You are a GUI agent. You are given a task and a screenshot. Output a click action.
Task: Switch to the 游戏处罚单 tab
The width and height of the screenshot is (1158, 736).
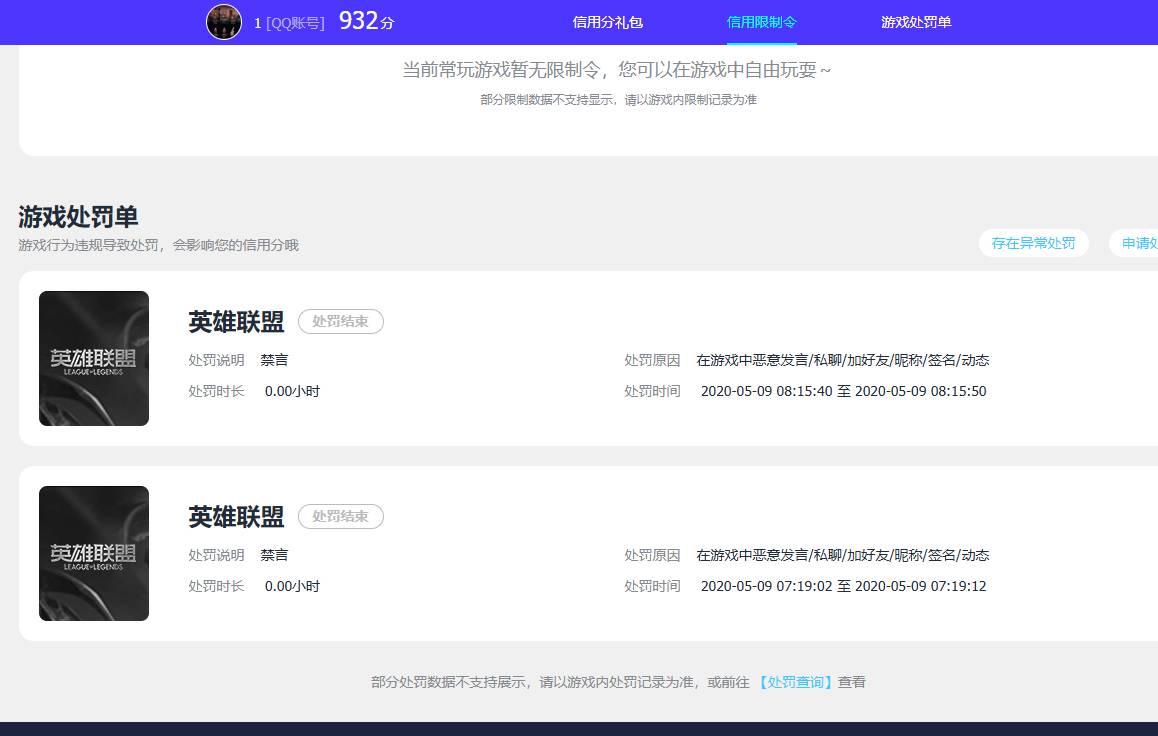[x=916, y=21]
